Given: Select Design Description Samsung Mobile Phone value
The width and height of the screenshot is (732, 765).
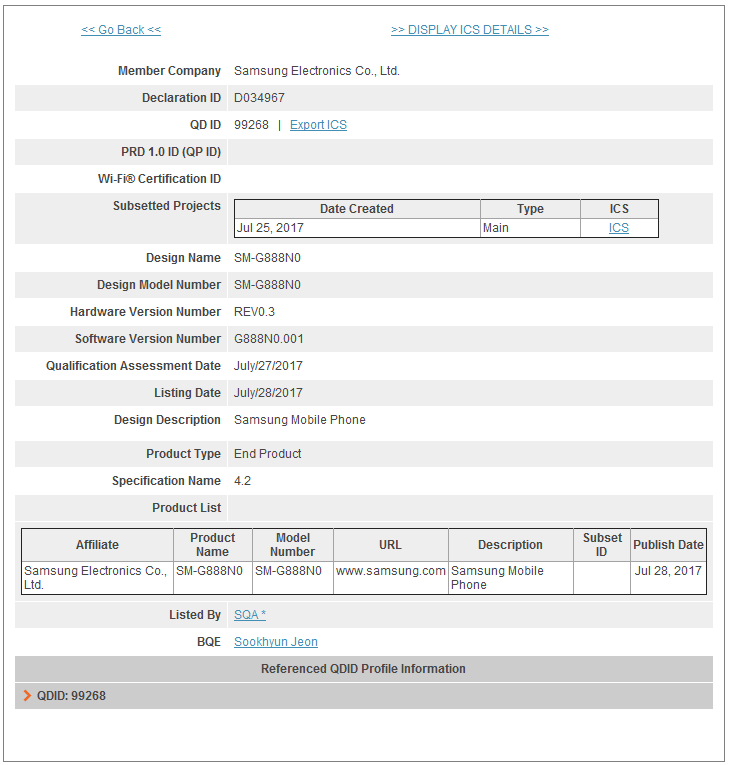Looking at the screenshot, I should [x=300, y=420].
